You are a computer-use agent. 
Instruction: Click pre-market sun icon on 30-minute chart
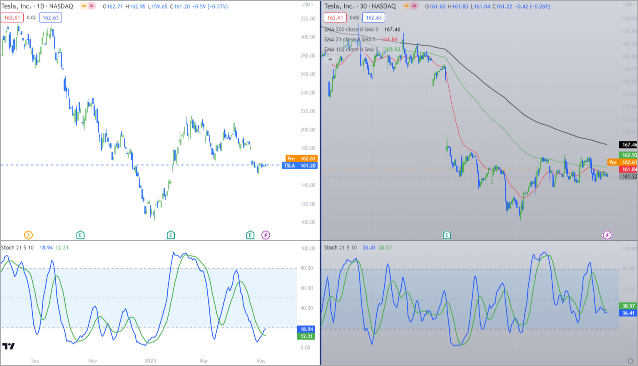pos(406,7)
